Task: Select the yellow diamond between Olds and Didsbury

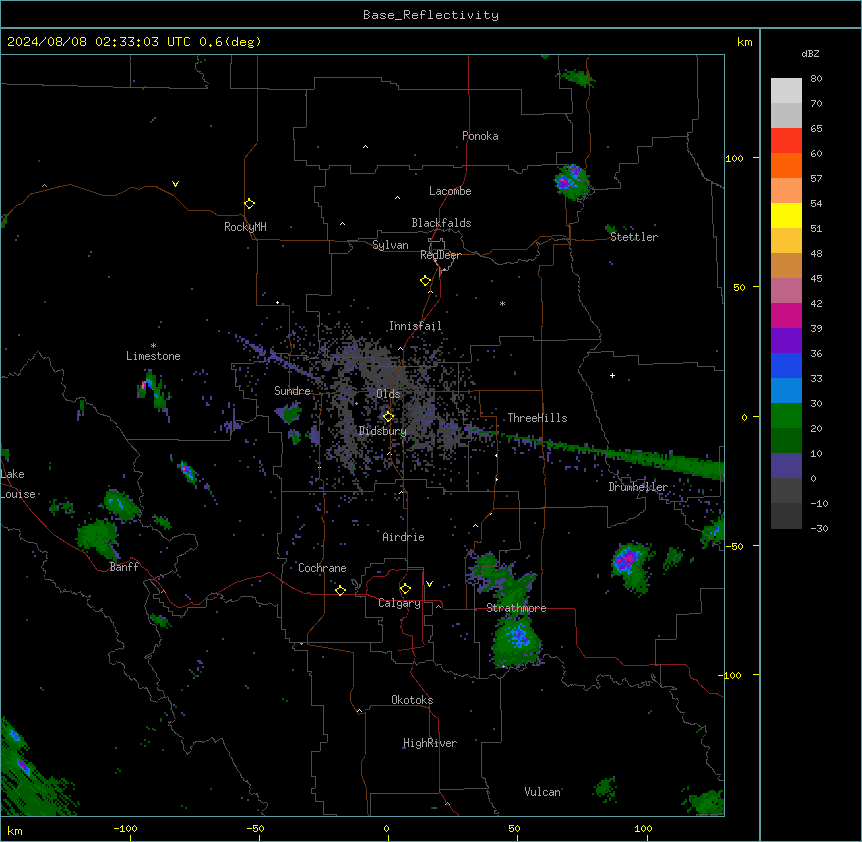Action: click(388, 416)
